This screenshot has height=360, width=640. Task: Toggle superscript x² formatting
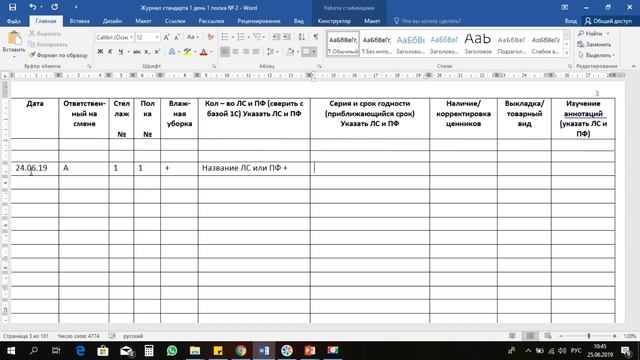157,51
